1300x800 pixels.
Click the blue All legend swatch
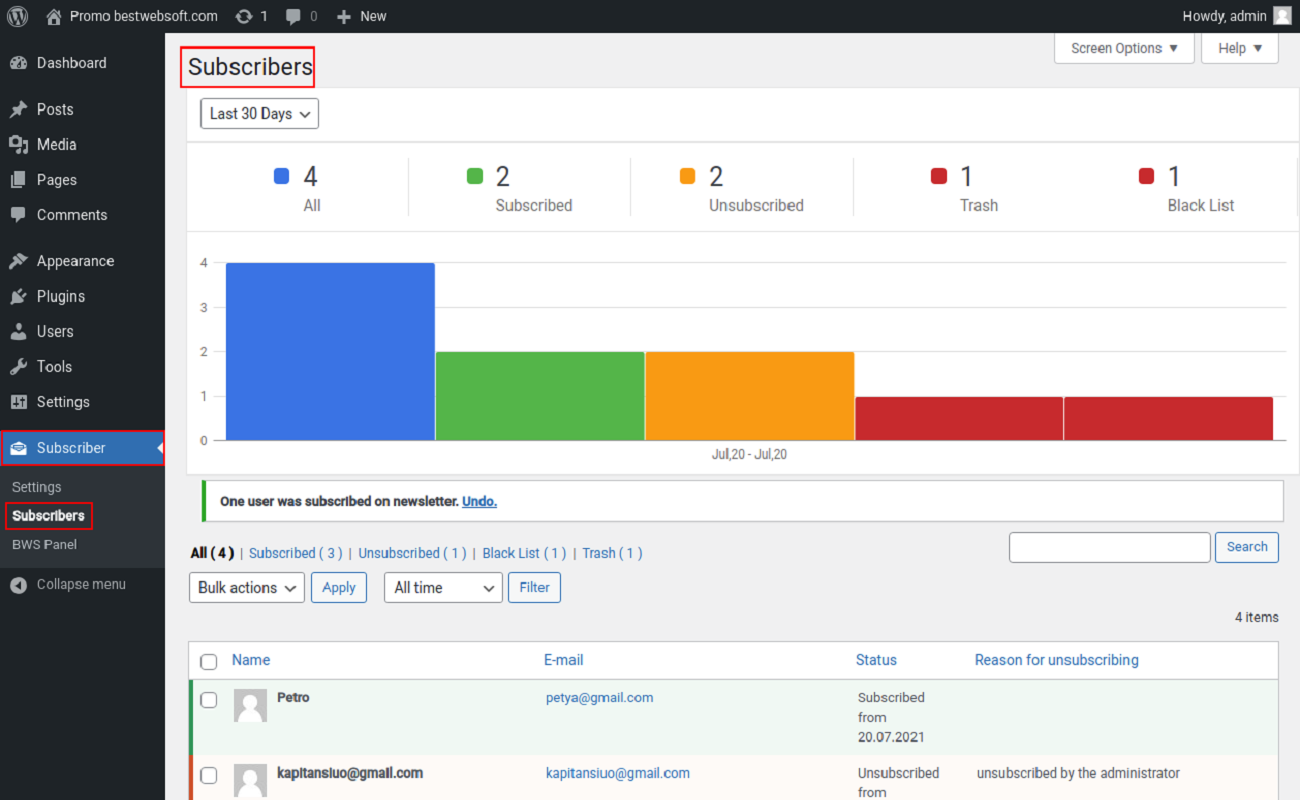282,177
